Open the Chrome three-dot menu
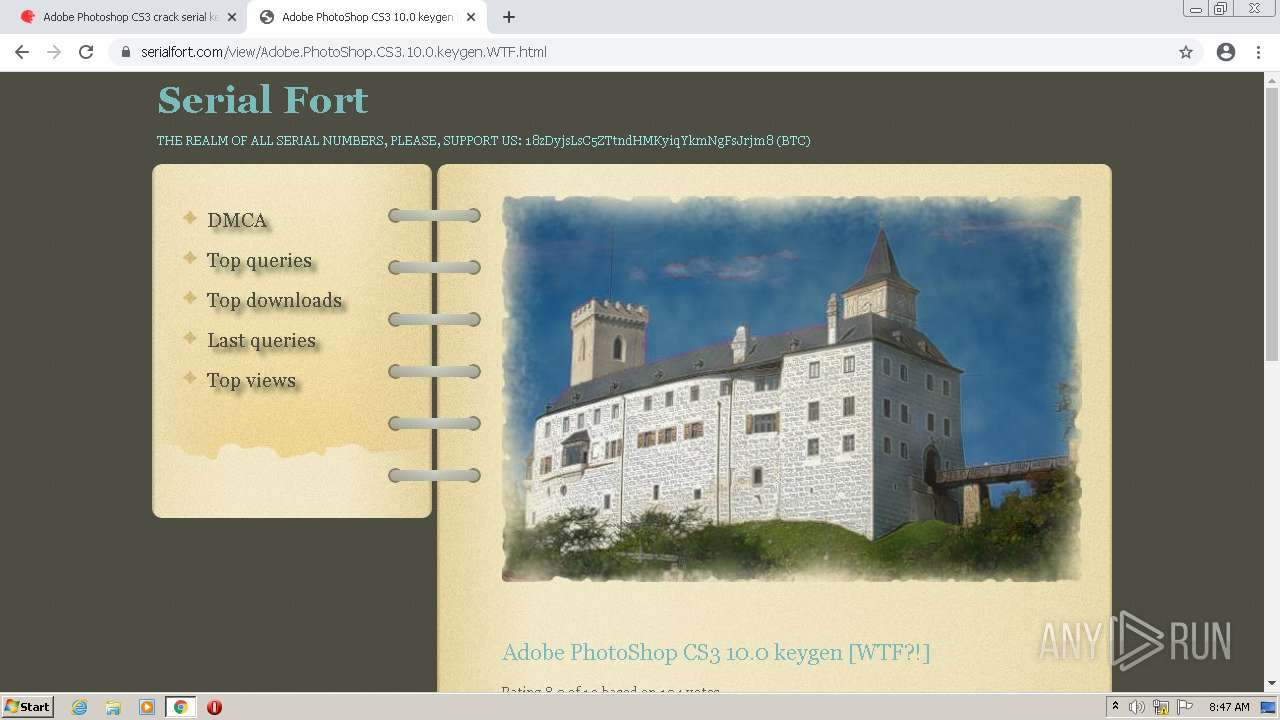The width and height of the screenshot is (1280, 720). (x=1258, y=52)
